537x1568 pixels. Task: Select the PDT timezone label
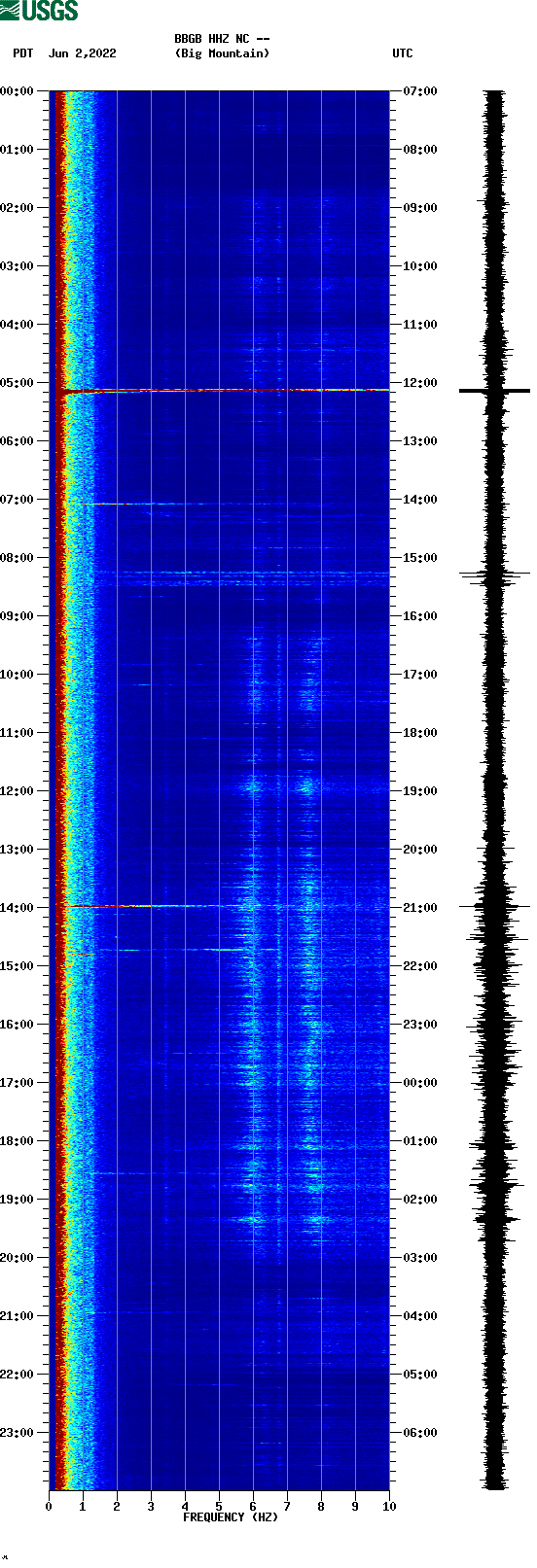click(x=22, y=53)
